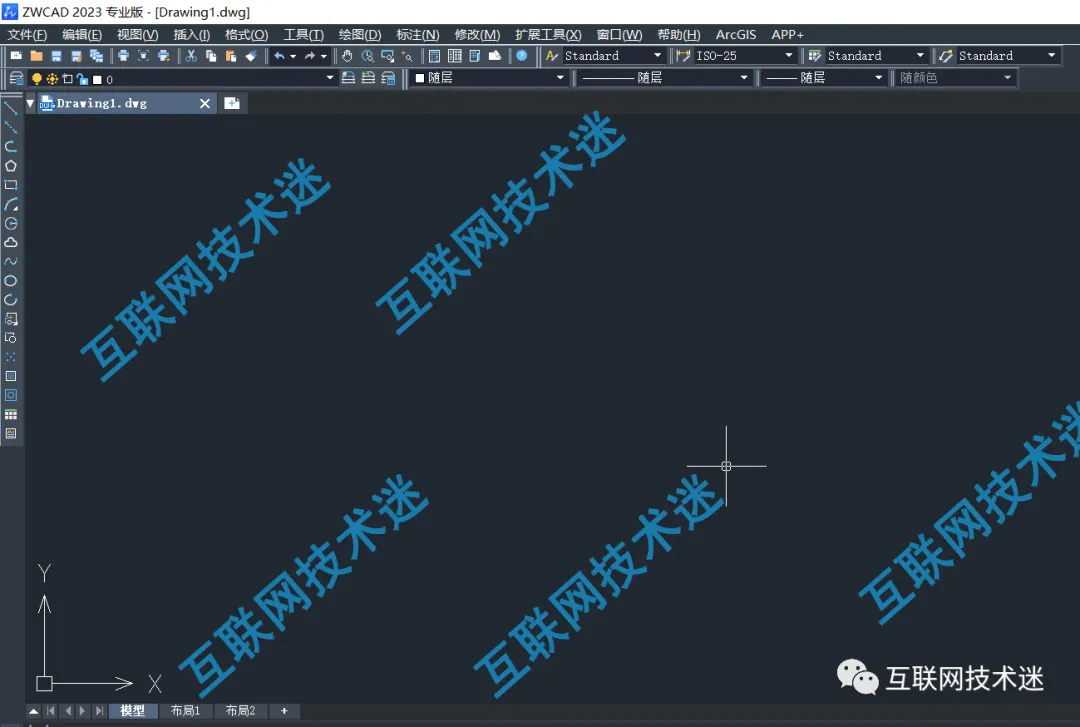Open the 随层 color dropdown
Screen dimensions: 1080x727
pos(560,78)
